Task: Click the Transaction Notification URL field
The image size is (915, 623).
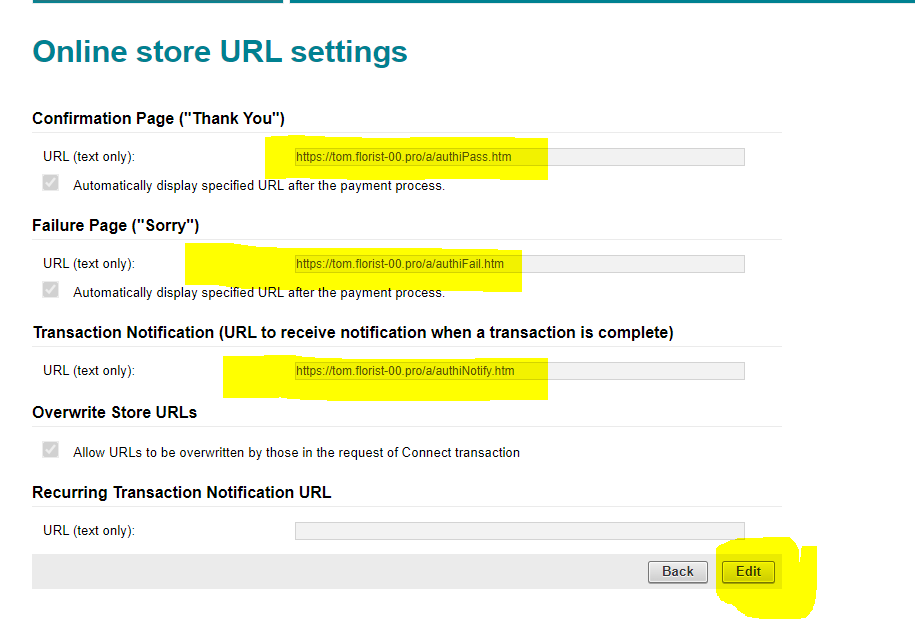Action: click(x=519, y=371)
